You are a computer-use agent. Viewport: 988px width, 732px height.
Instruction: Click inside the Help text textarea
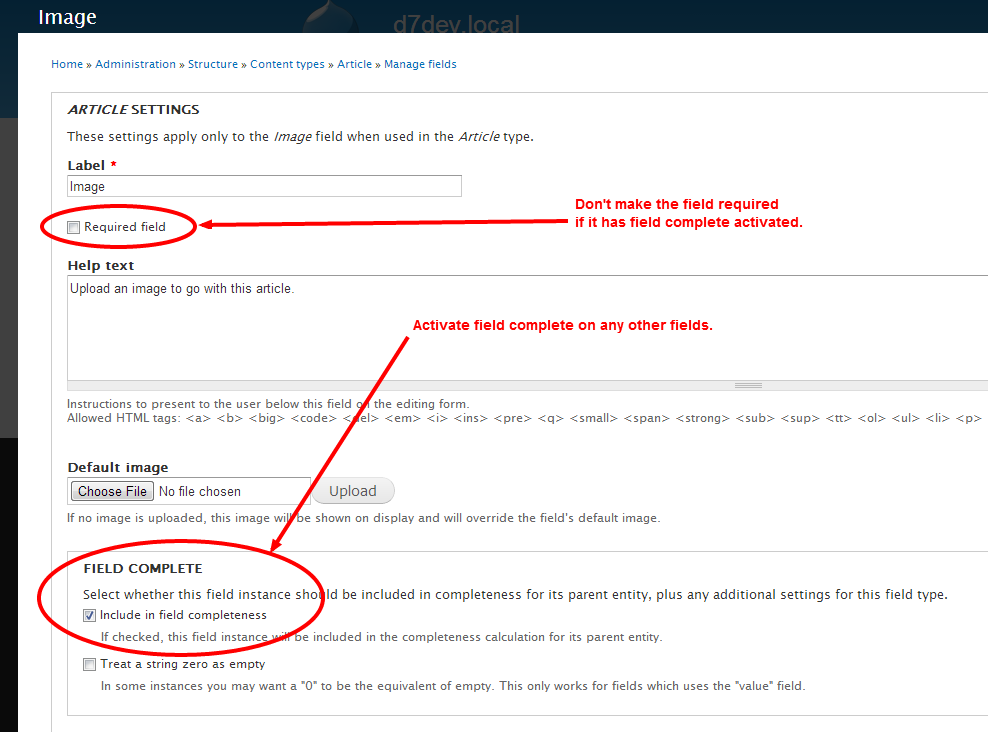528,328
